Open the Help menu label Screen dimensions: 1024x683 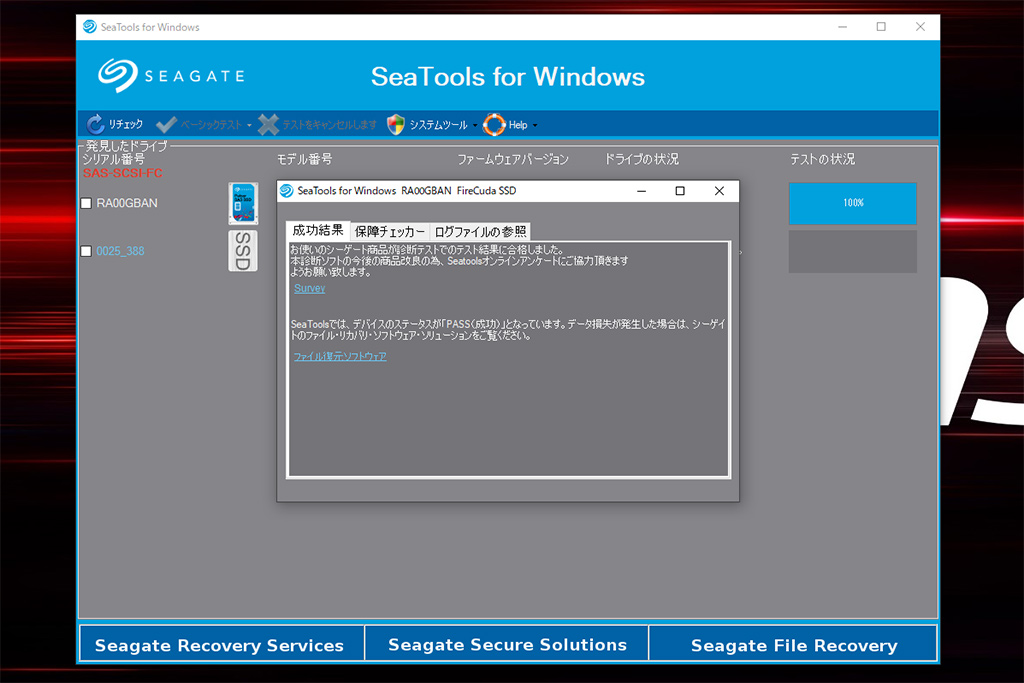(518, 125)
